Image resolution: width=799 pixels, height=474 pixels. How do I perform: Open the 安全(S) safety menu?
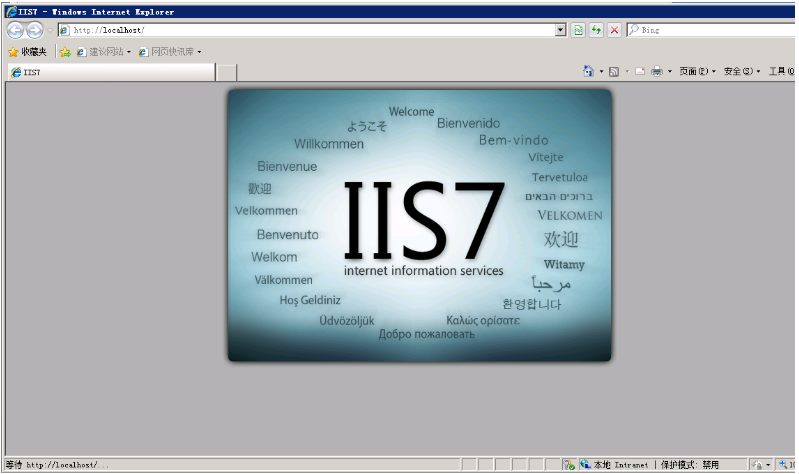[742, 71]
